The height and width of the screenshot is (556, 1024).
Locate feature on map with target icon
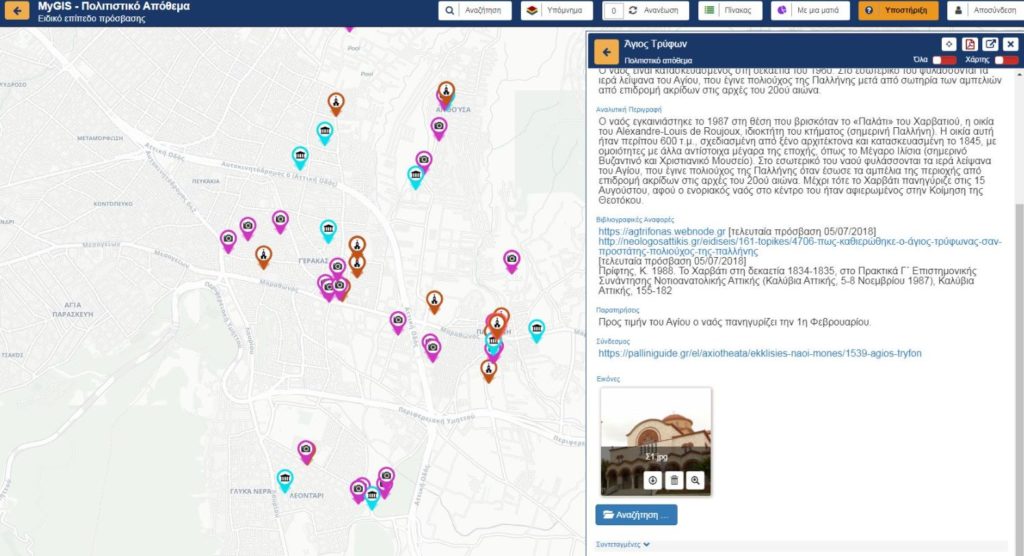pyautogui.click(x=949, y=44)
